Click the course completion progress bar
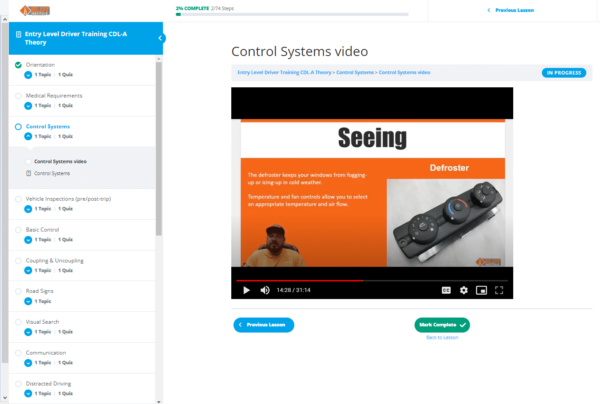This screenshot has height=404, width=600. tap(292, 15)
